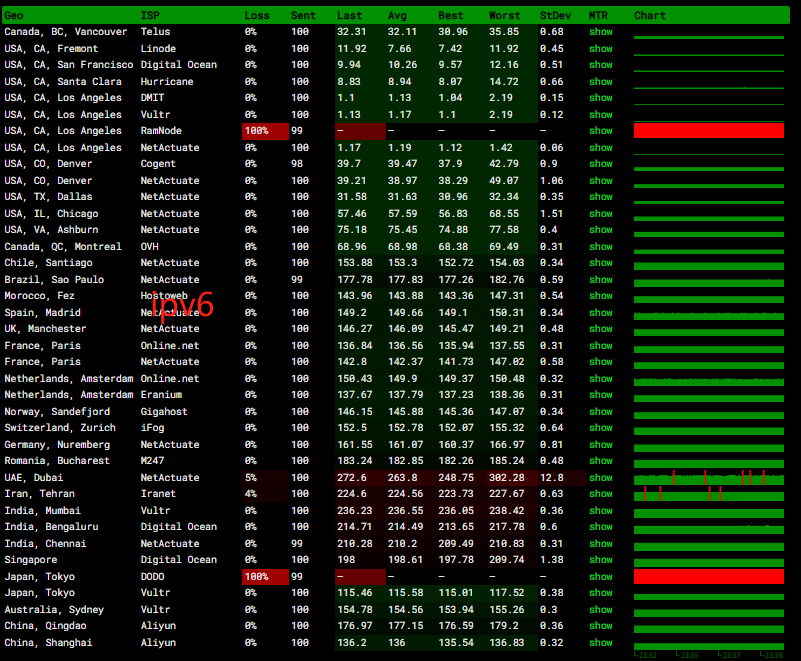Click the 5% loss cell for Dubai
The width and height of the screenshot is (801, 661).
[265, 478]
